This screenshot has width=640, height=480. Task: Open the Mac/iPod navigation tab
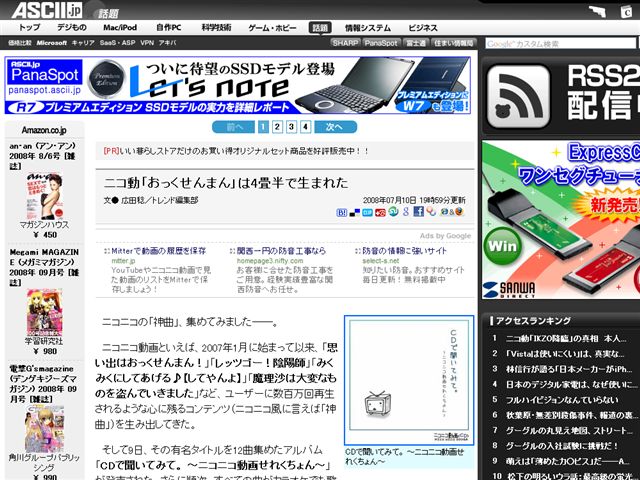(120, 27)
